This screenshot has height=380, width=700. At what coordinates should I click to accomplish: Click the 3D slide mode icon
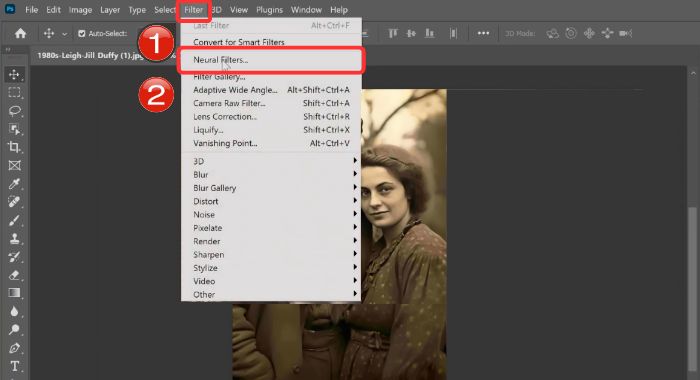(608, 33)
